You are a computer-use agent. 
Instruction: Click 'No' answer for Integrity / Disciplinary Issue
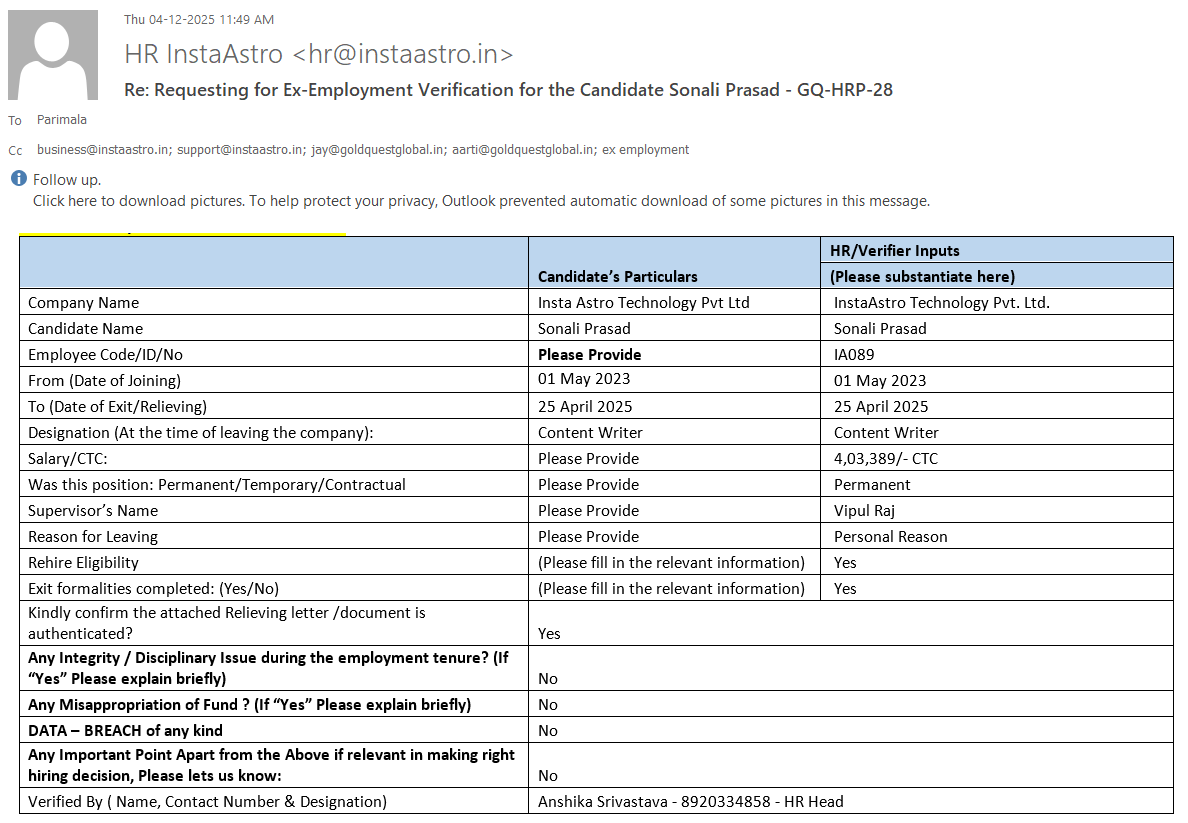click(548, 678)
